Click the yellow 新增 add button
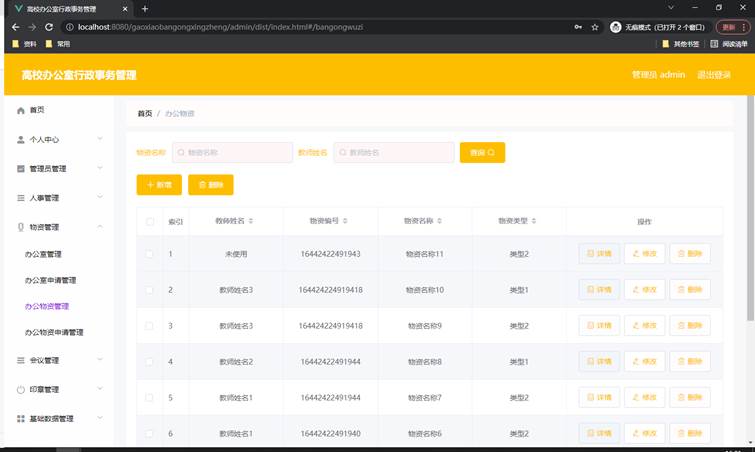Viewport: 755px width, 452px height. pyautogui.click(x=159, y=185)
